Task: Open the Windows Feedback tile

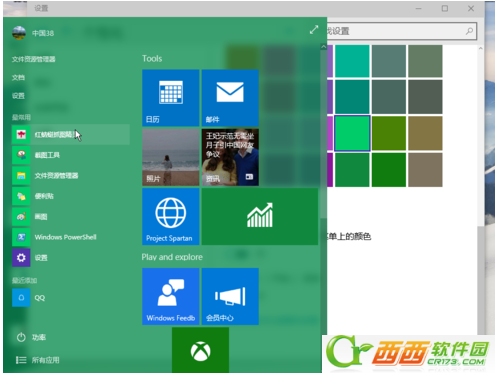Action: 171,296
